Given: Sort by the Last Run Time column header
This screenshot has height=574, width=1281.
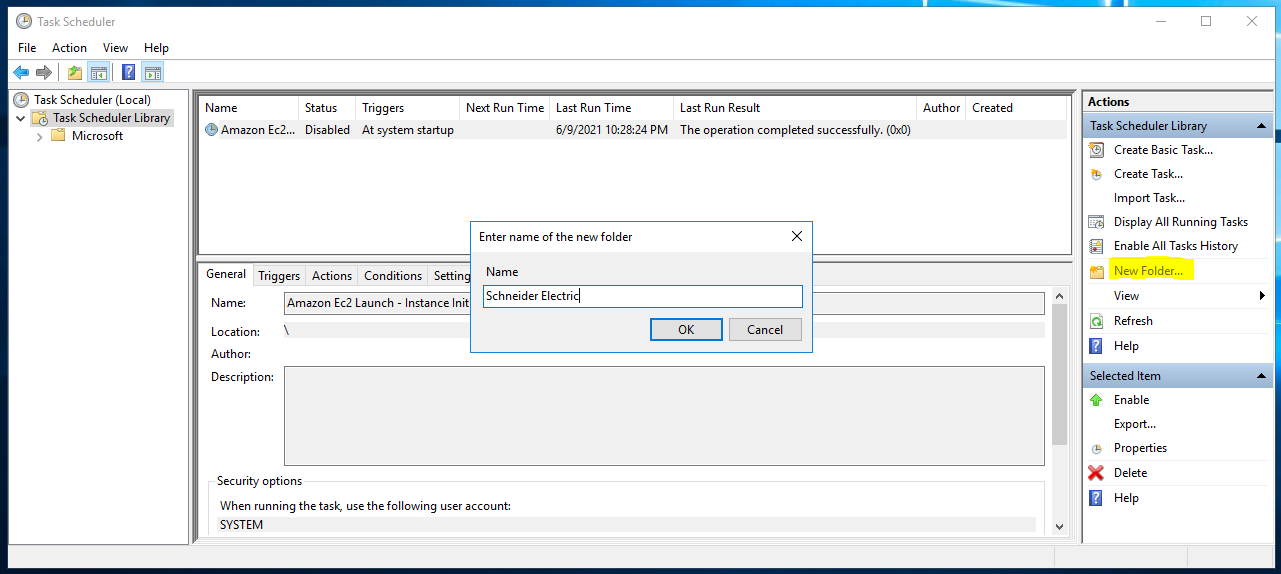Looking at the screenshot, I should pos(611,108).
